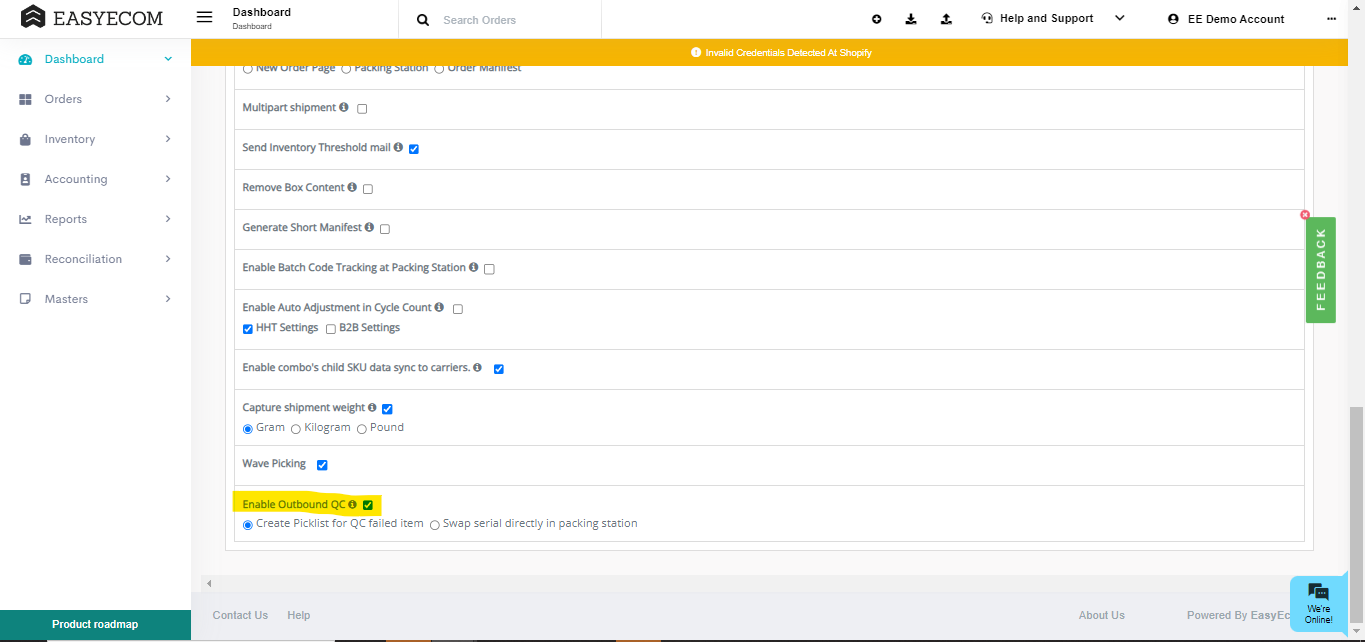This screenshot has height=642, width=1365.
Task: Open the We're Online chat widget
Action: [1318, 603]
